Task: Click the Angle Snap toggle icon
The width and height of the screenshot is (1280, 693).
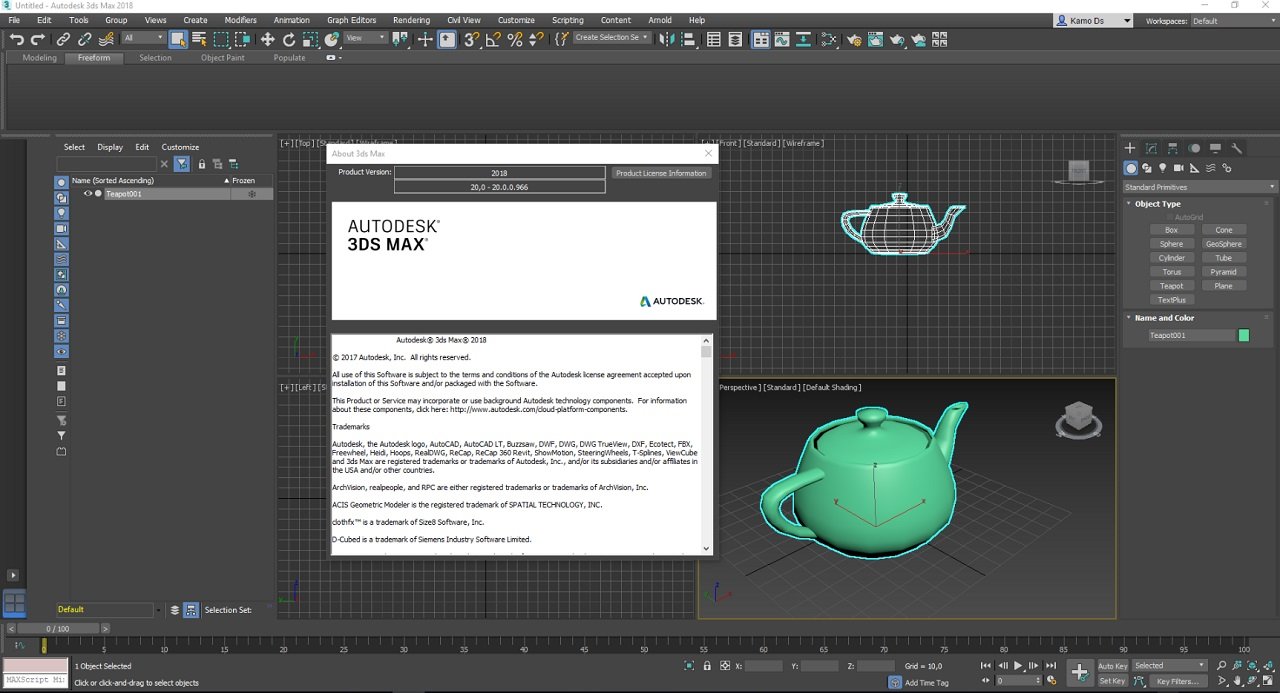Action: (x=493, y=40)
